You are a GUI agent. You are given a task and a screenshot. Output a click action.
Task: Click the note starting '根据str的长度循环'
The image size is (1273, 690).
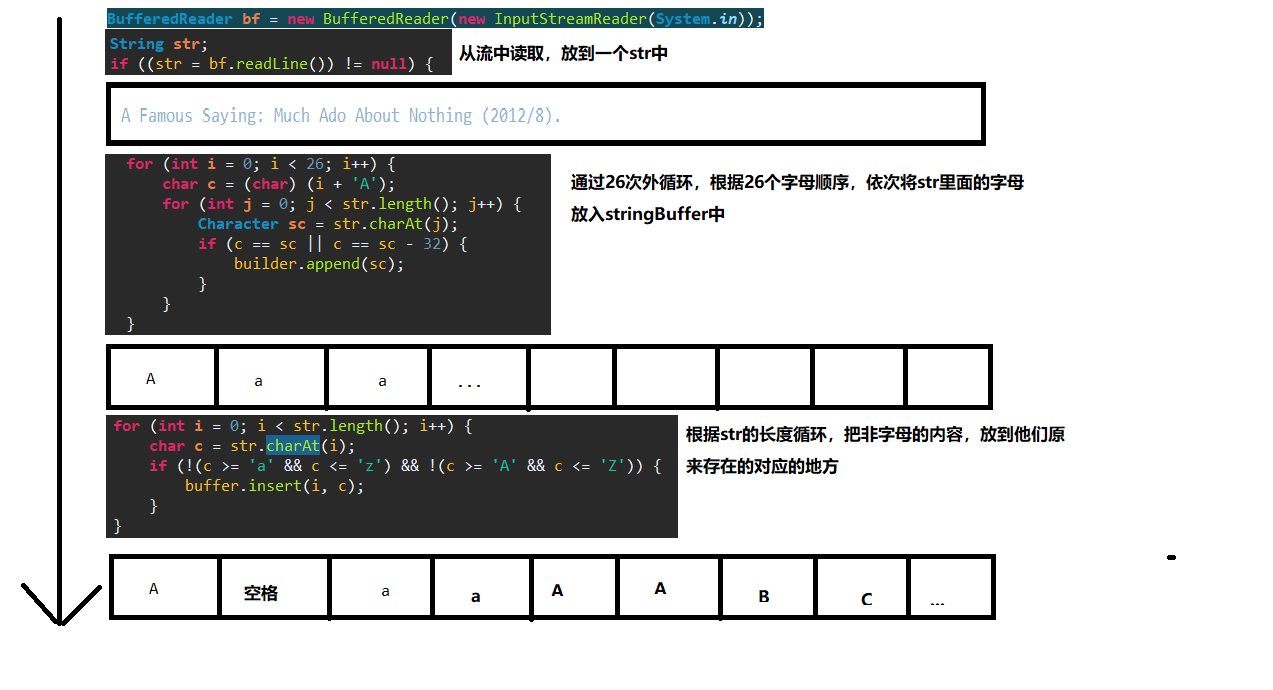(875, 435)
